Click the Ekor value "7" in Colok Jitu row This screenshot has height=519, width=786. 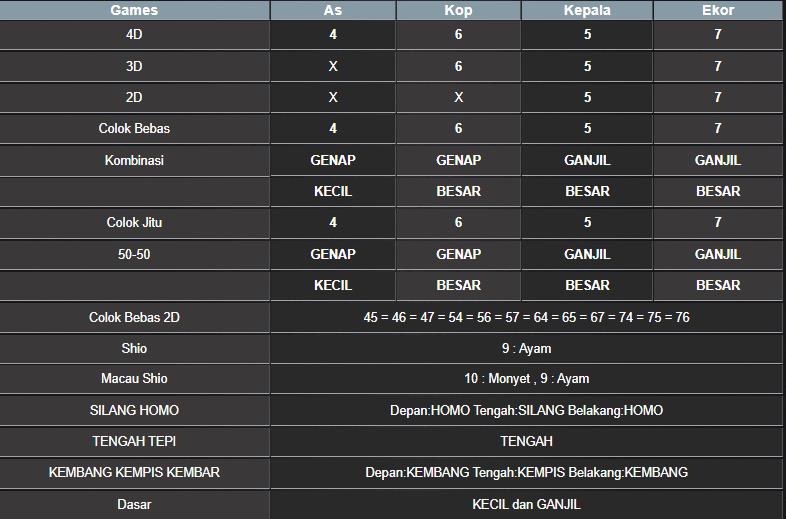[x=718, y=222]
